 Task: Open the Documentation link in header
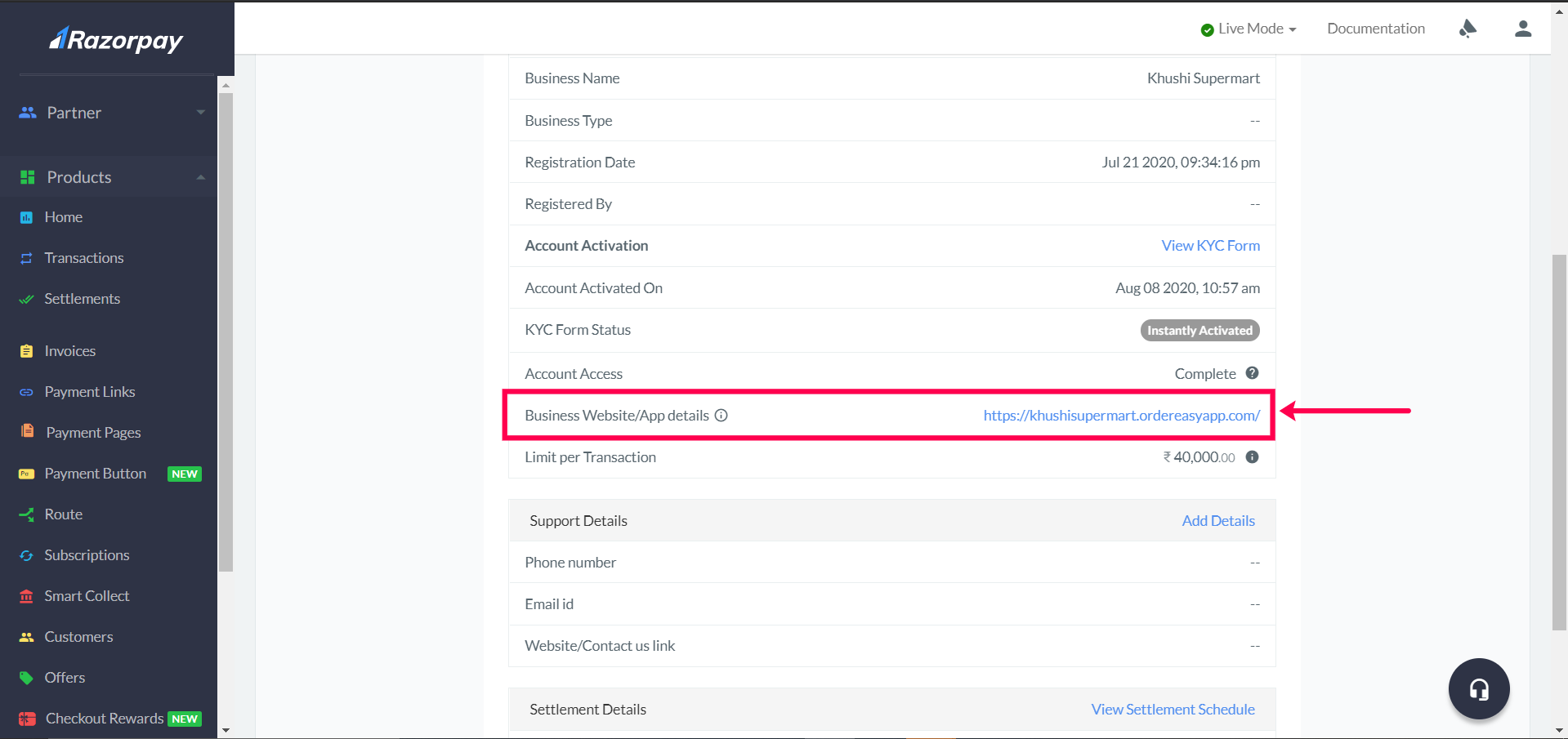[1375, 29]
